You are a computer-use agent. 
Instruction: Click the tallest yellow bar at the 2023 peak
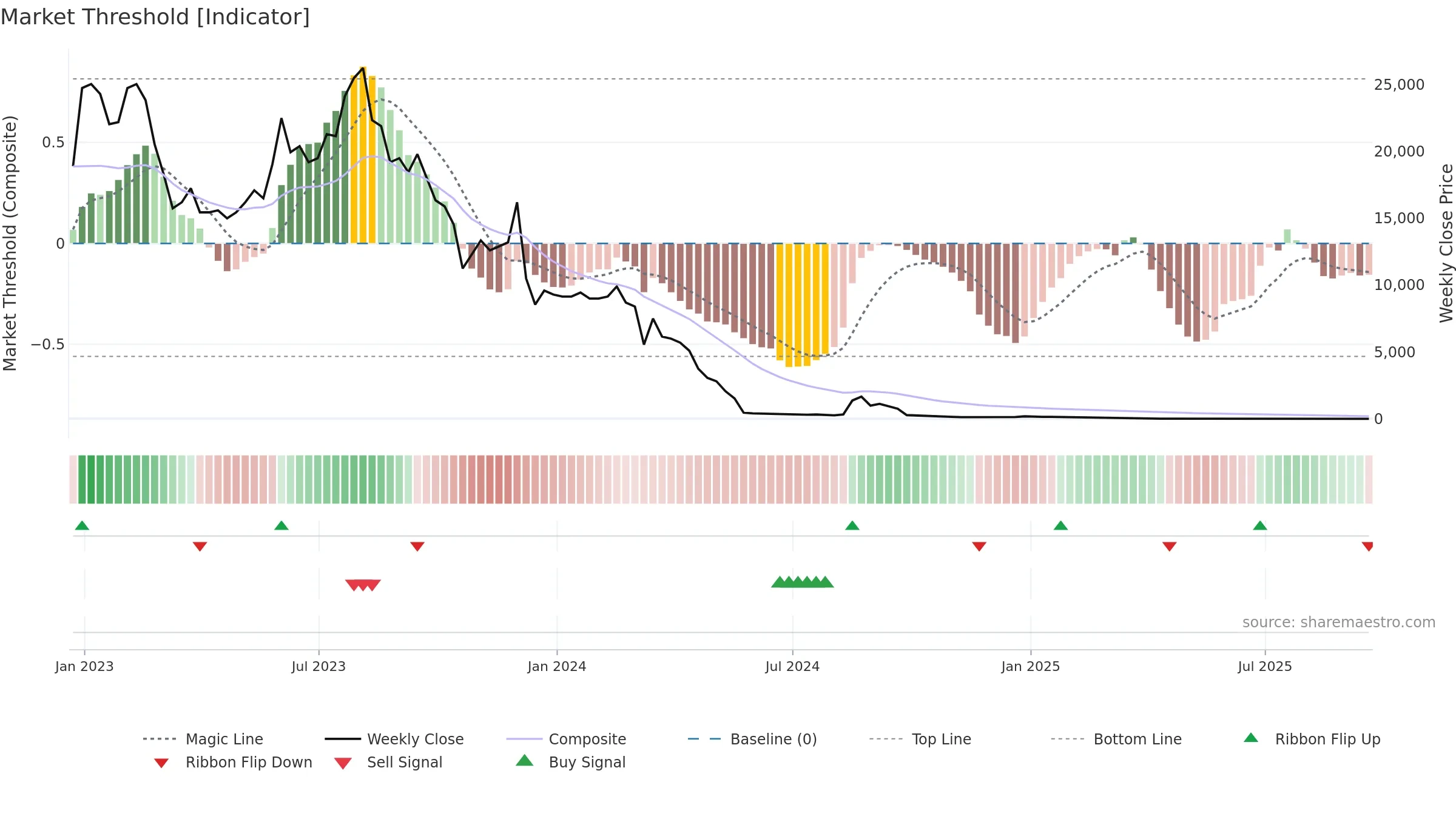pyautogui.click(x=363, y=155)
